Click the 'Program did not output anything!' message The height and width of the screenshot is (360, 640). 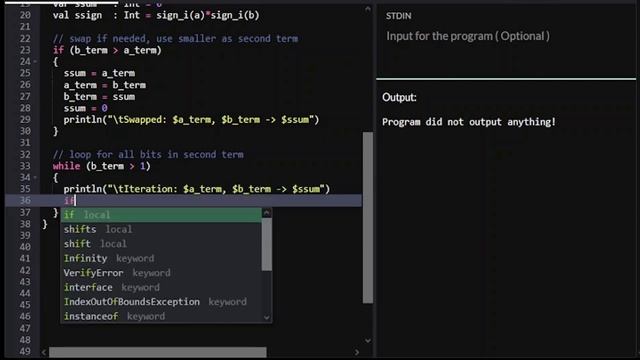469,122
